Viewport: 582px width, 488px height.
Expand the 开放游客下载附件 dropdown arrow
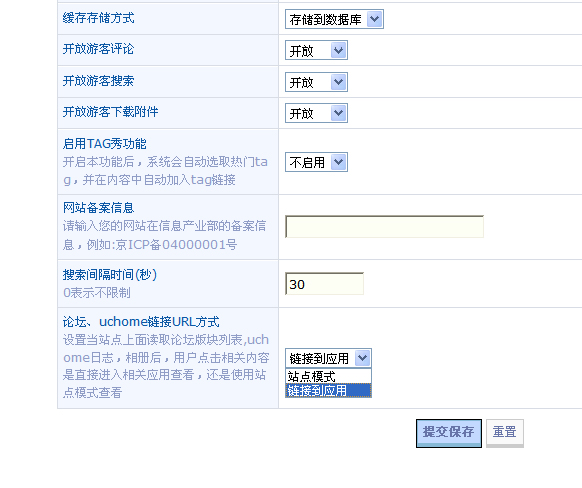pos(338,113)
